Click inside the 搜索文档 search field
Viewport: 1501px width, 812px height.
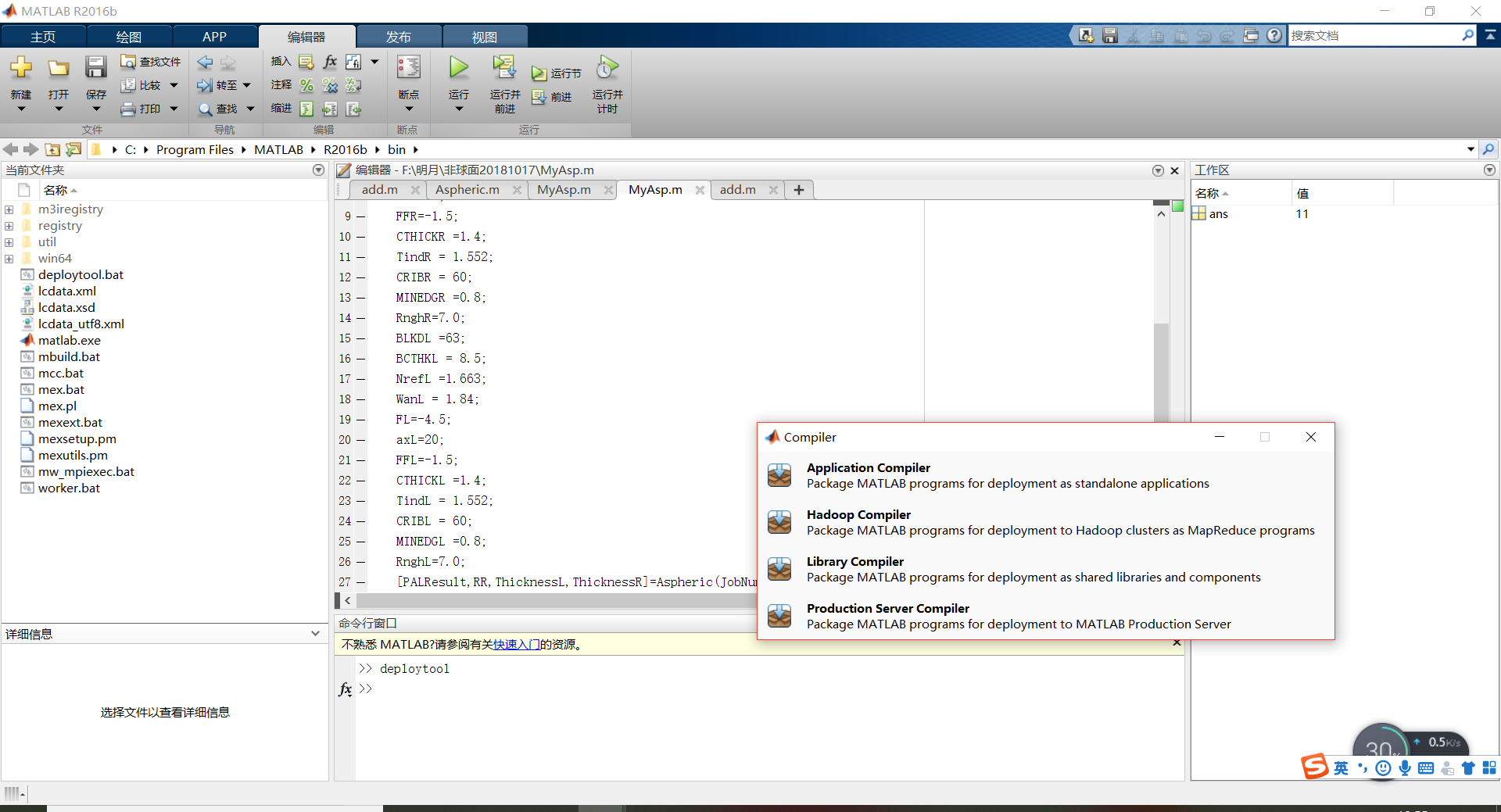(1376, 35)
